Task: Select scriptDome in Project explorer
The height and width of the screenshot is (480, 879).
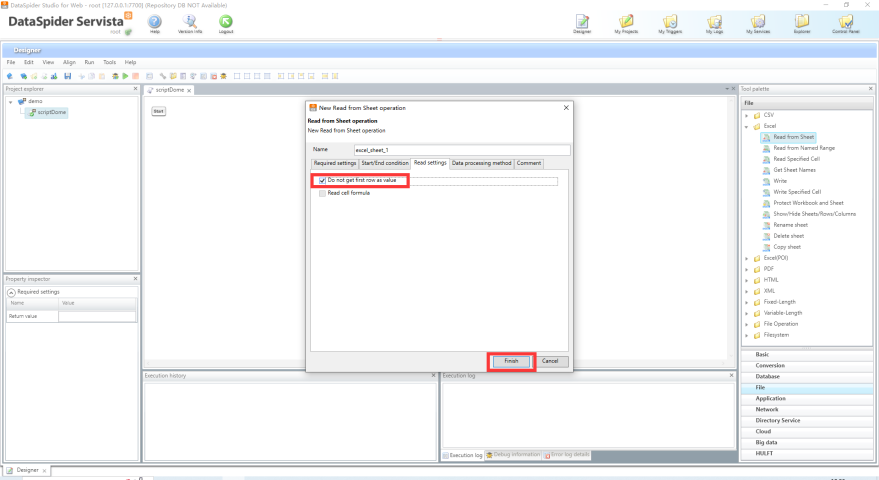Action: (48, 113)
